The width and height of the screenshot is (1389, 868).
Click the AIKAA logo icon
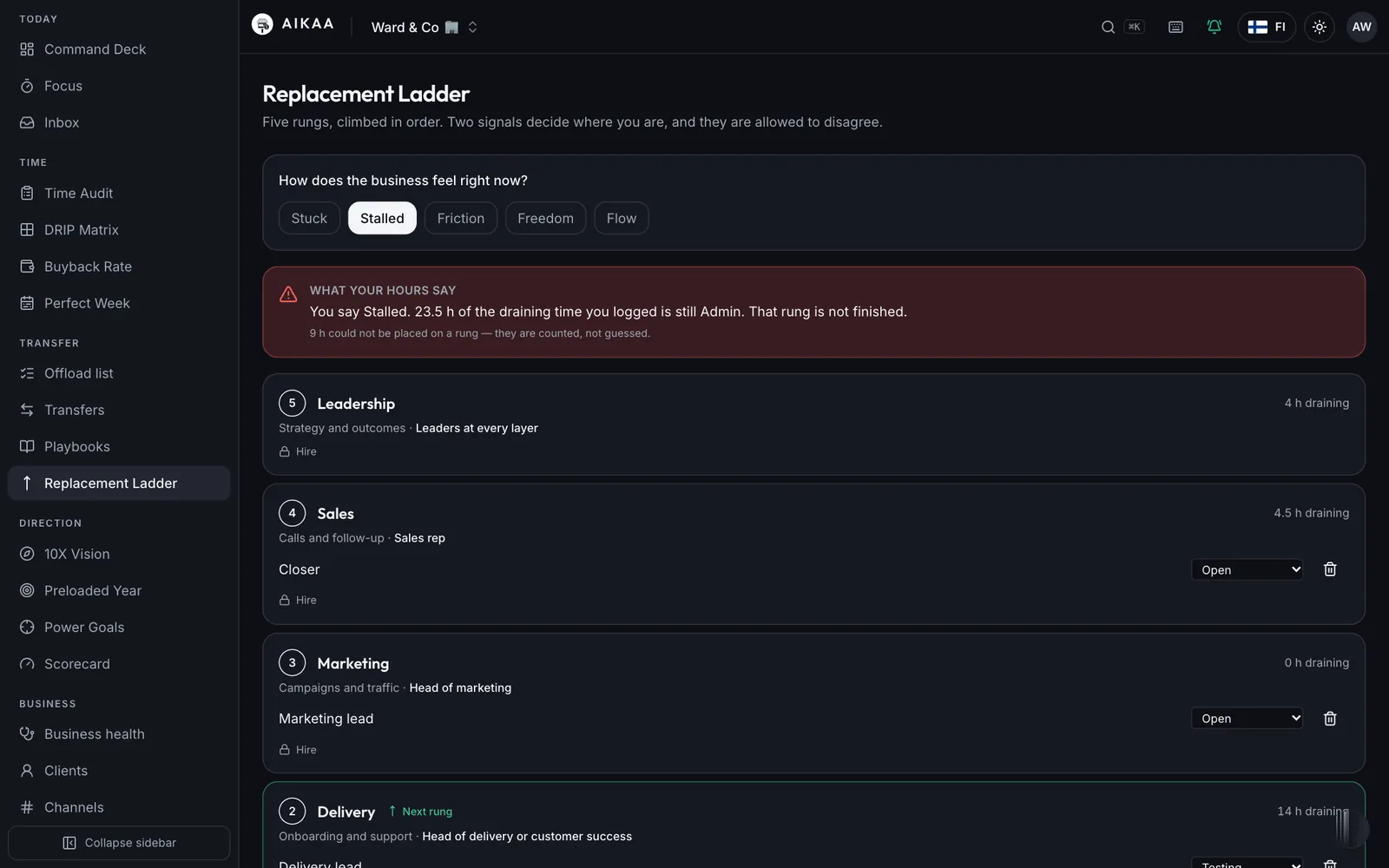pyautogui.click(x=262, y=25)
